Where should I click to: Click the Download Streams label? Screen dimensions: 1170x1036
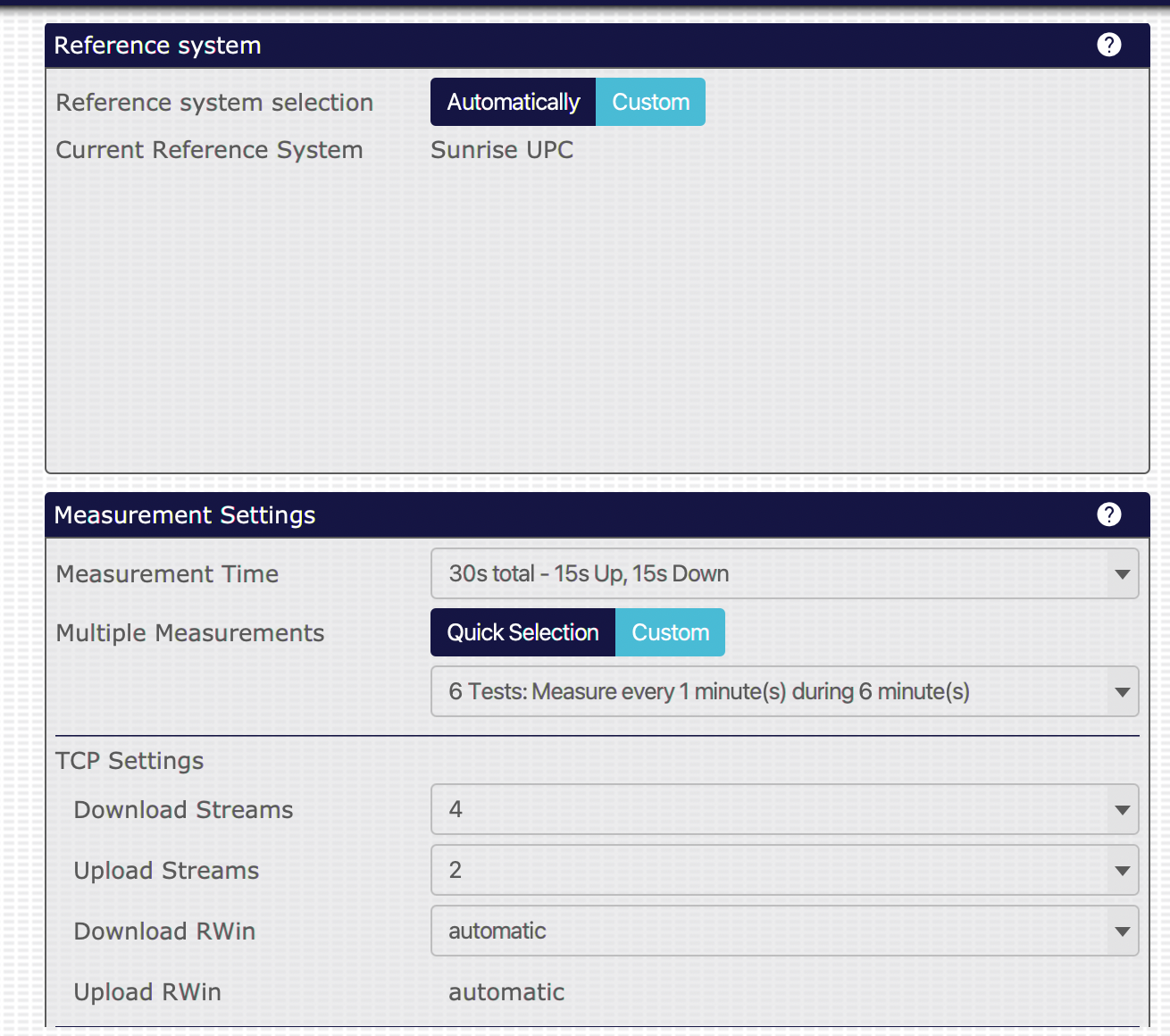tap(183, 810)
